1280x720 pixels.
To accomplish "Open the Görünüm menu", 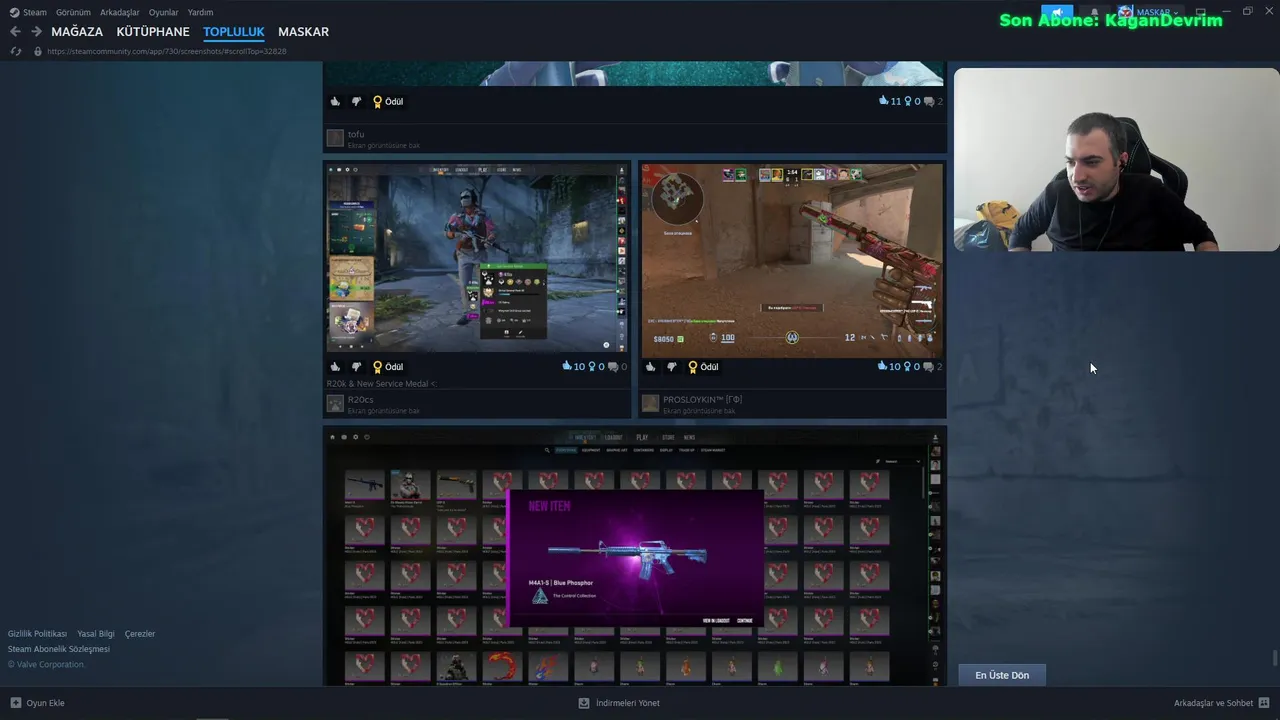I will [x=73, y=12].
